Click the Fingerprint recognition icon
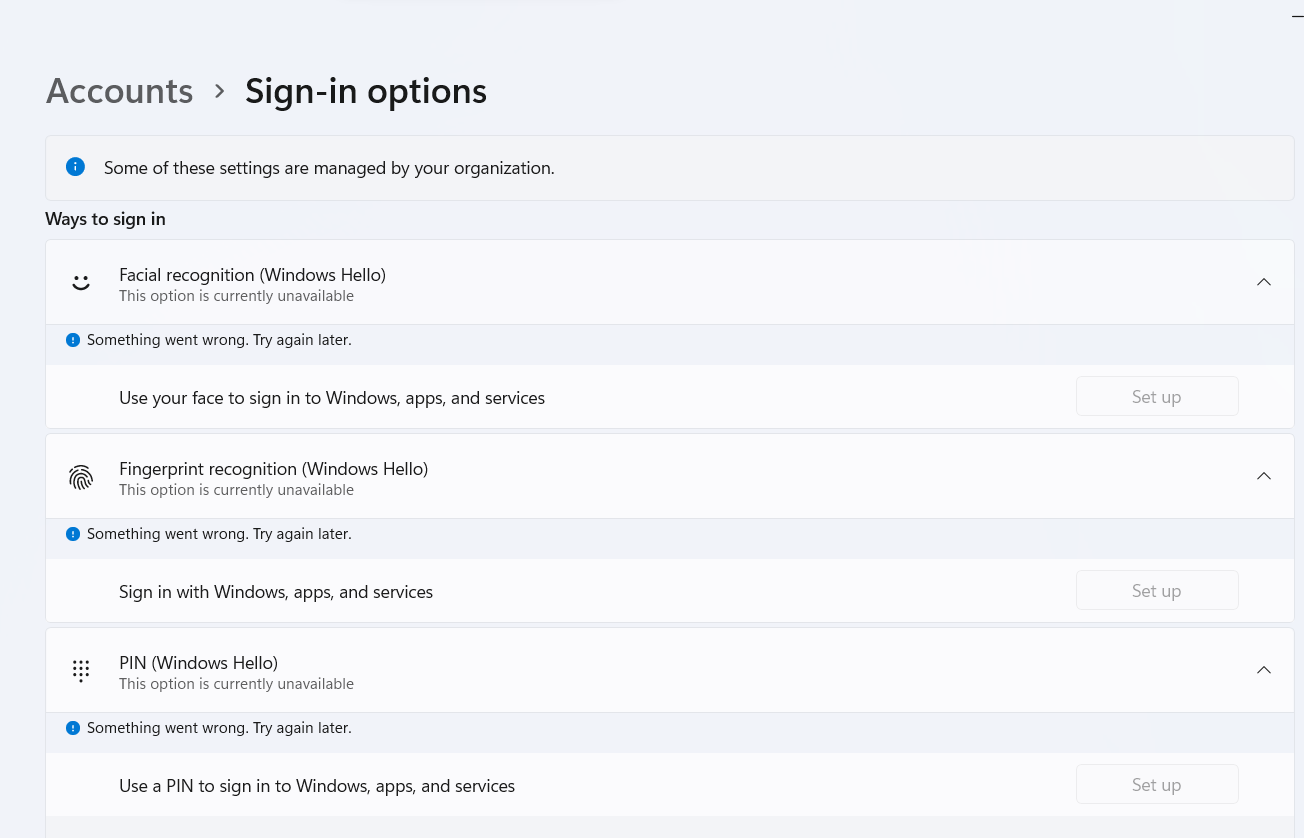The height and width of the screenshot is (838, 1304). [81, 477]
